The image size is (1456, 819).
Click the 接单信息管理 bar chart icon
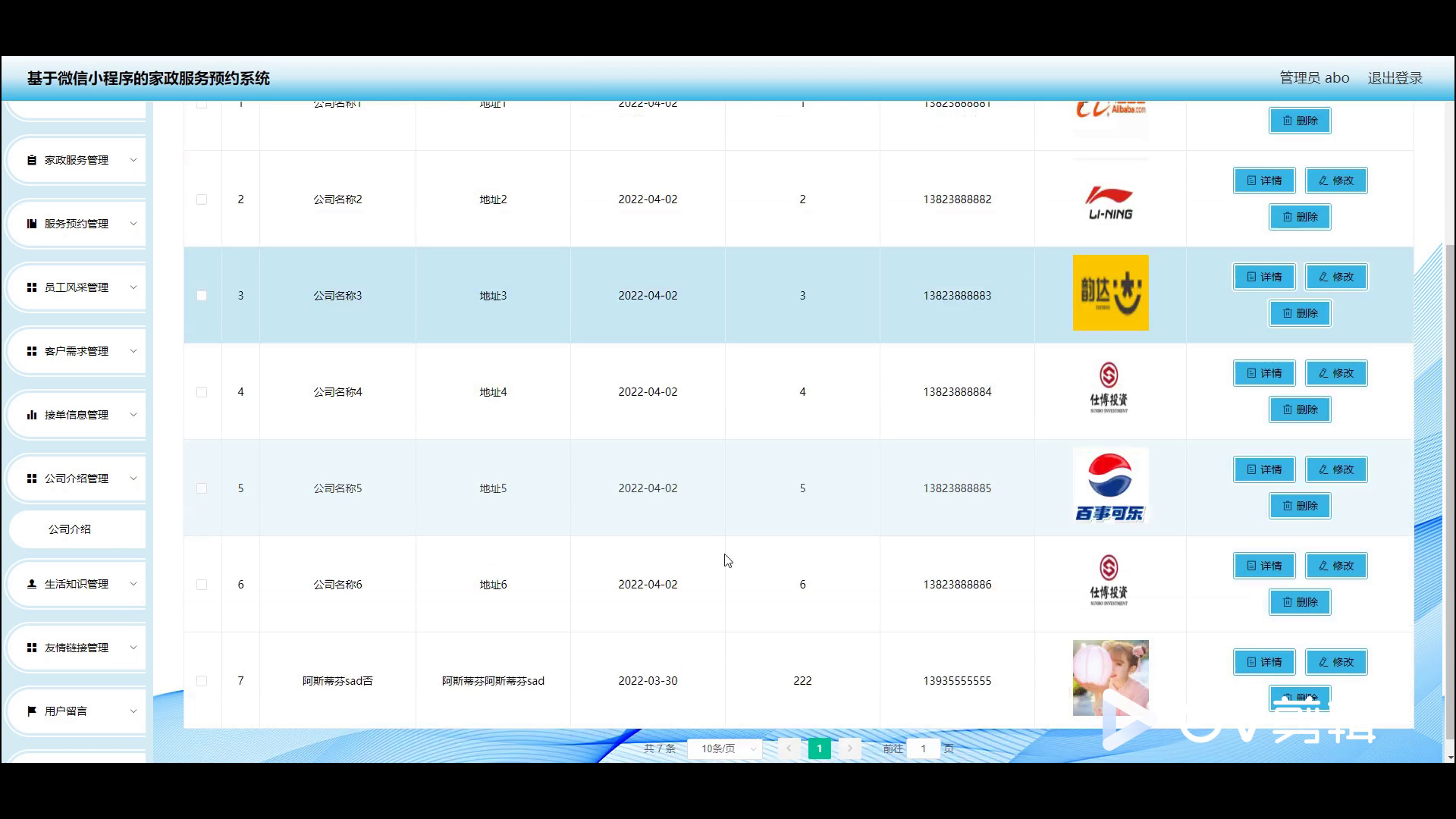(x=32, y=415)
